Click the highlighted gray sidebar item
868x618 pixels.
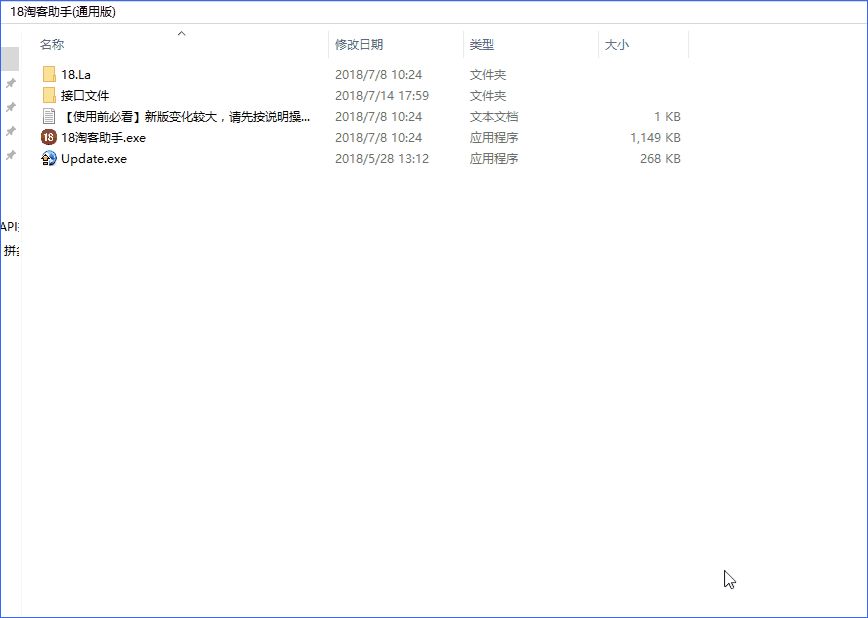tap(9, 58)
